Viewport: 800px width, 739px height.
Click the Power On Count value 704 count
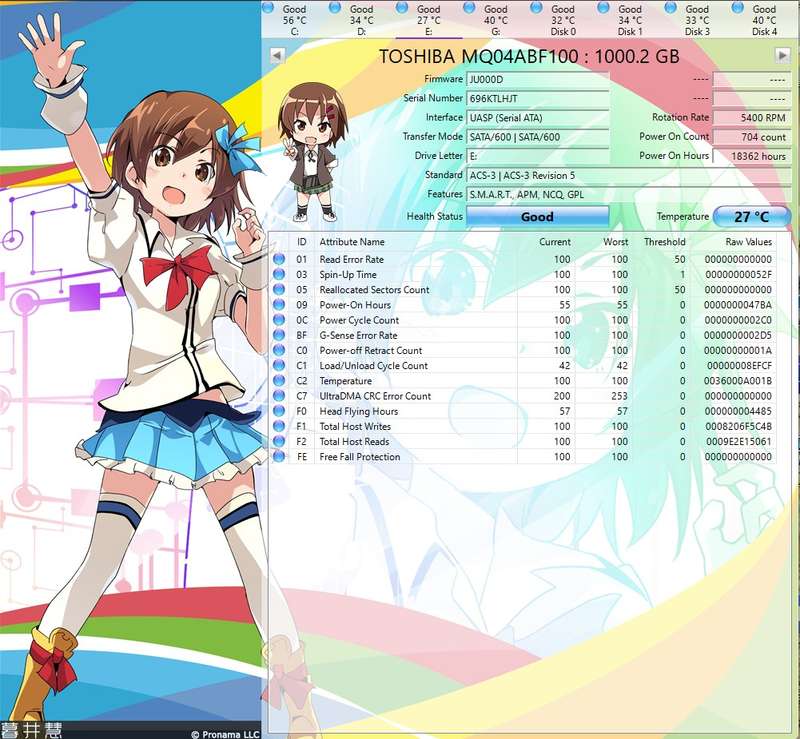(x=752, y=137)
